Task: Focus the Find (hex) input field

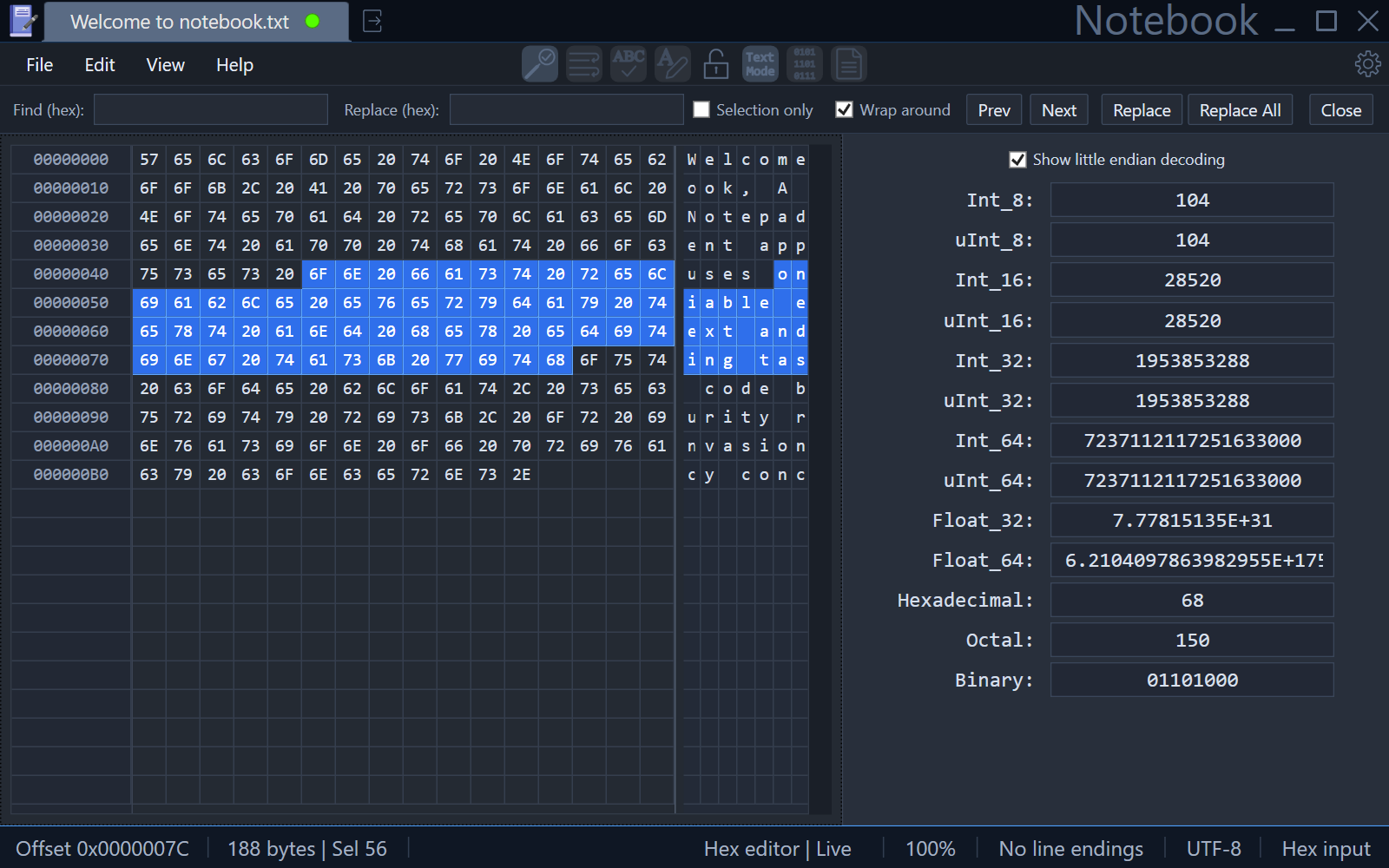Action: tap(211, 110)
